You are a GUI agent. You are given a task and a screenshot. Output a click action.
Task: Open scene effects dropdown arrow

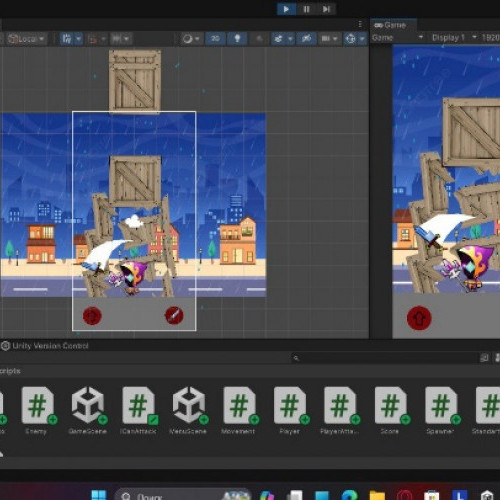[x=290, y=39]
